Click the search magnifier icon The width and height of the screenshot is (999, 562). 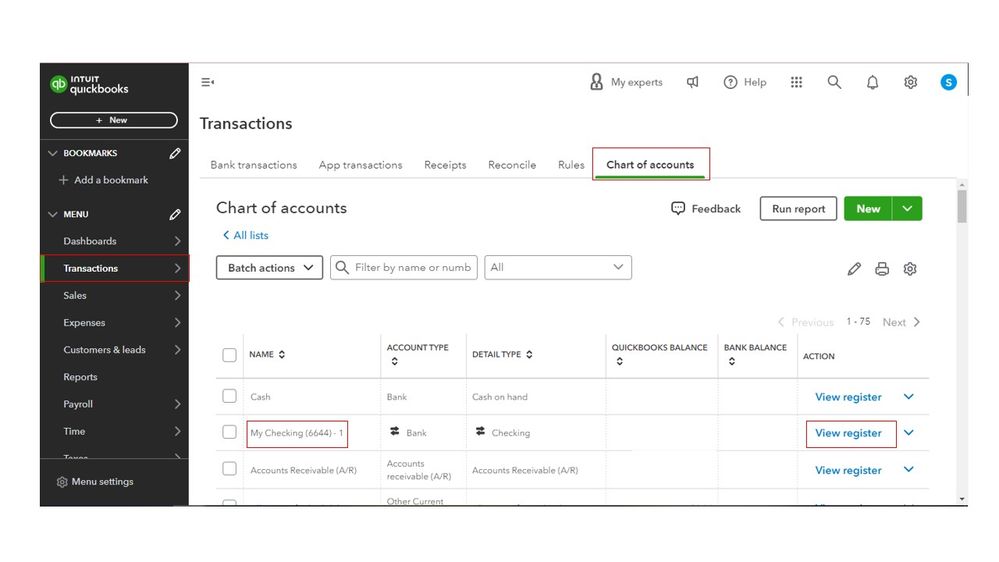[834, 82]
